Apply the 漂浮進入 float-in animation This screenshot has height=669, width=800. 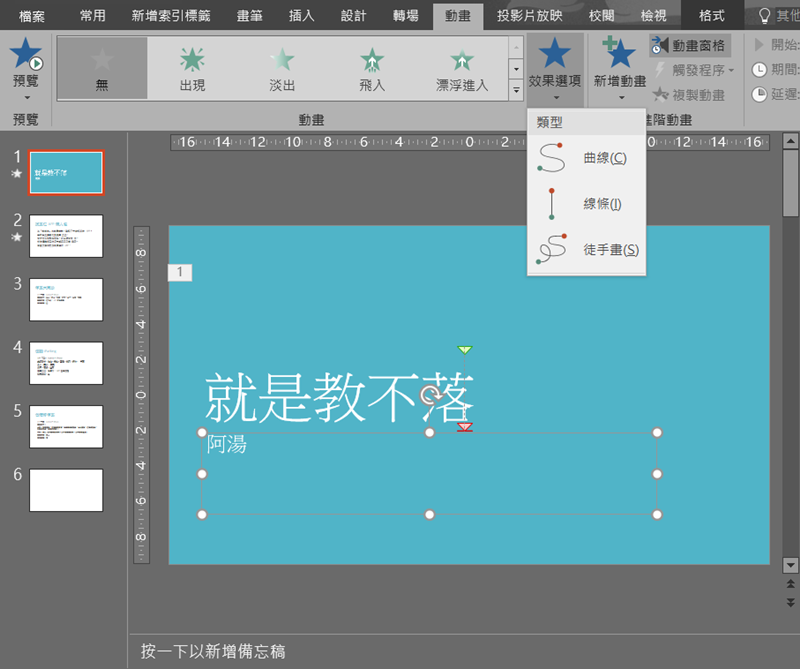(x=462, y=68)
